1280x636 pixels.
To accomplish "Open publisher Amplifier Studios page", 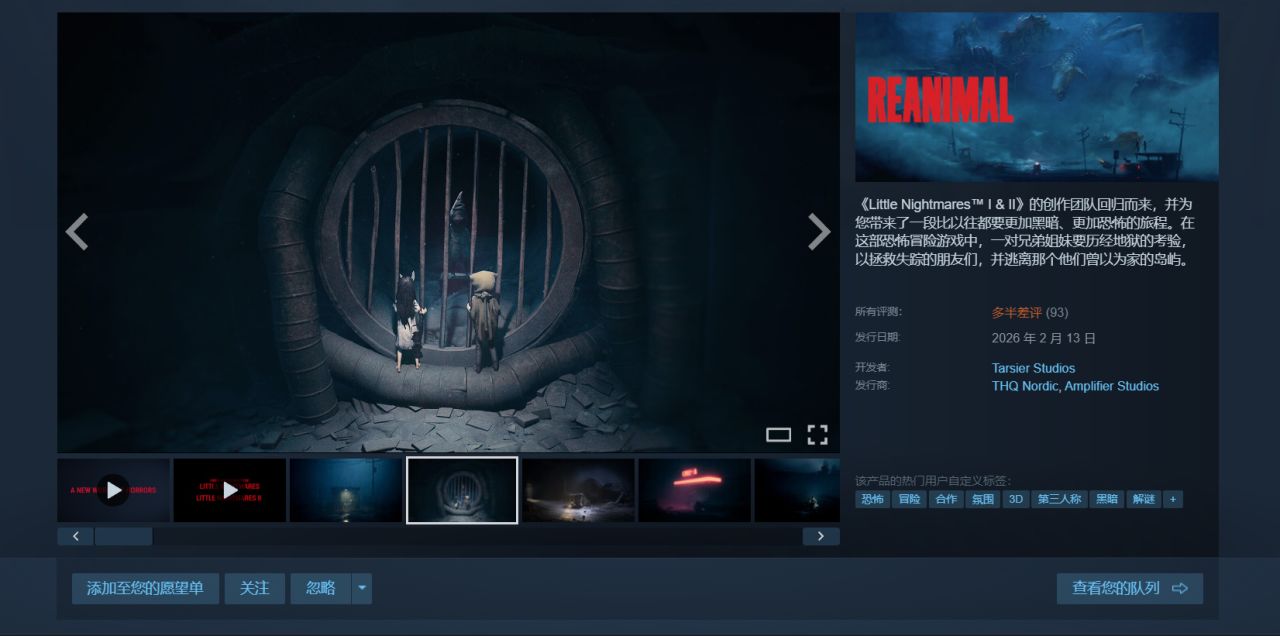I will pyautogui.click(x=1112, y=386).
